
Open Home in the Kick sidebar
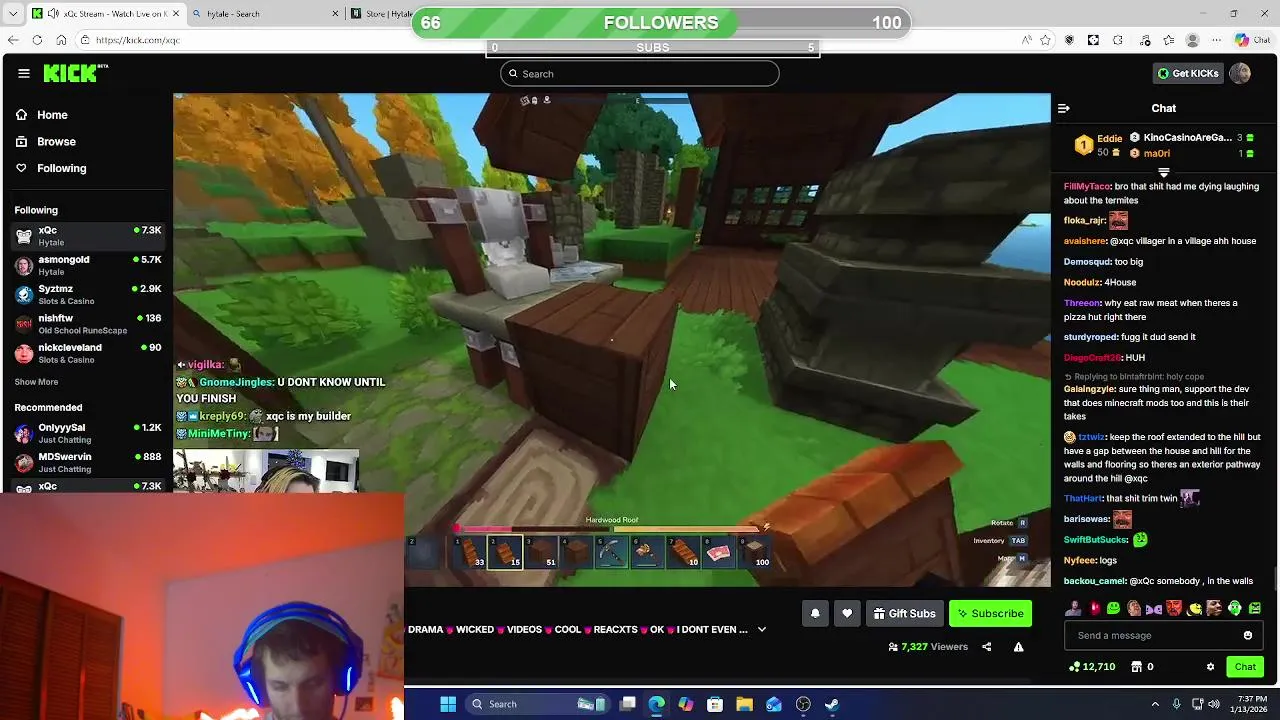click(x=52, y=115)
